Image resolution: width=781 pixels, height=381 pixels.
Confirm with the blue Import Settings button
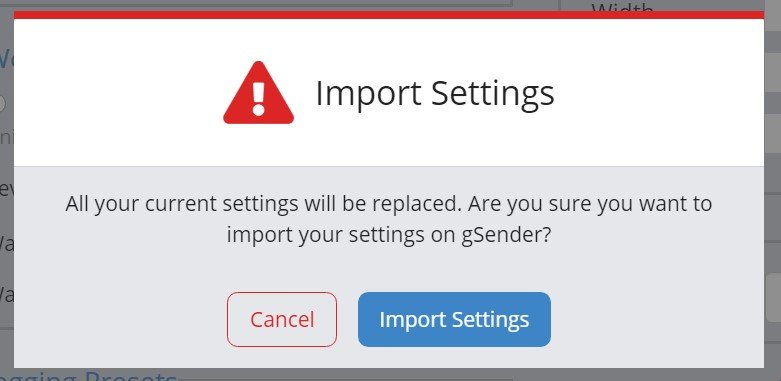[454, 319]
